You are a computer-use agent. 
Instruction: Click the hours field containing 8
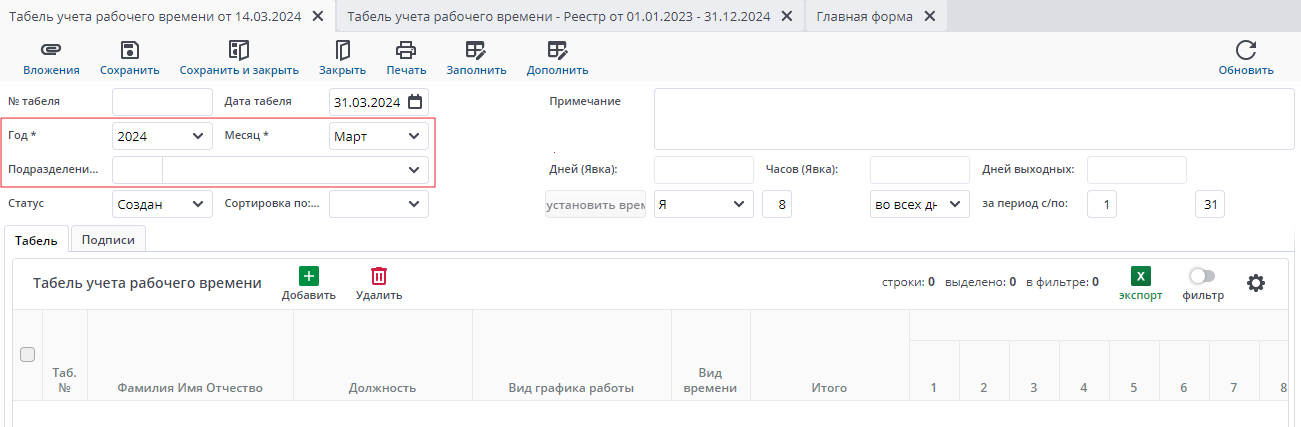coord(777,204)
